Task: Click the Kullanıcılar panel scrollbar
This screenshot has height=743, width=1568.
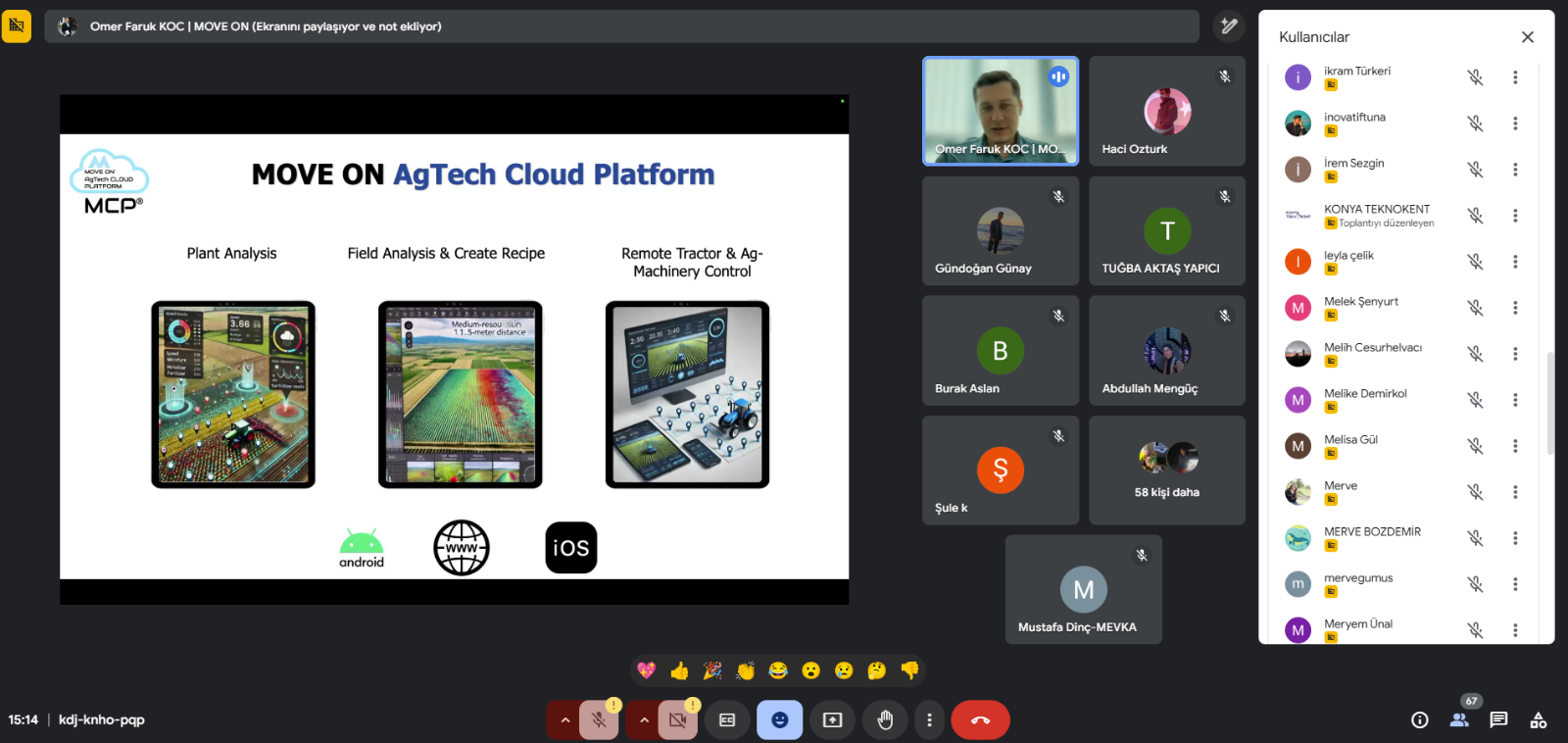Action: tap(1549, 403)
